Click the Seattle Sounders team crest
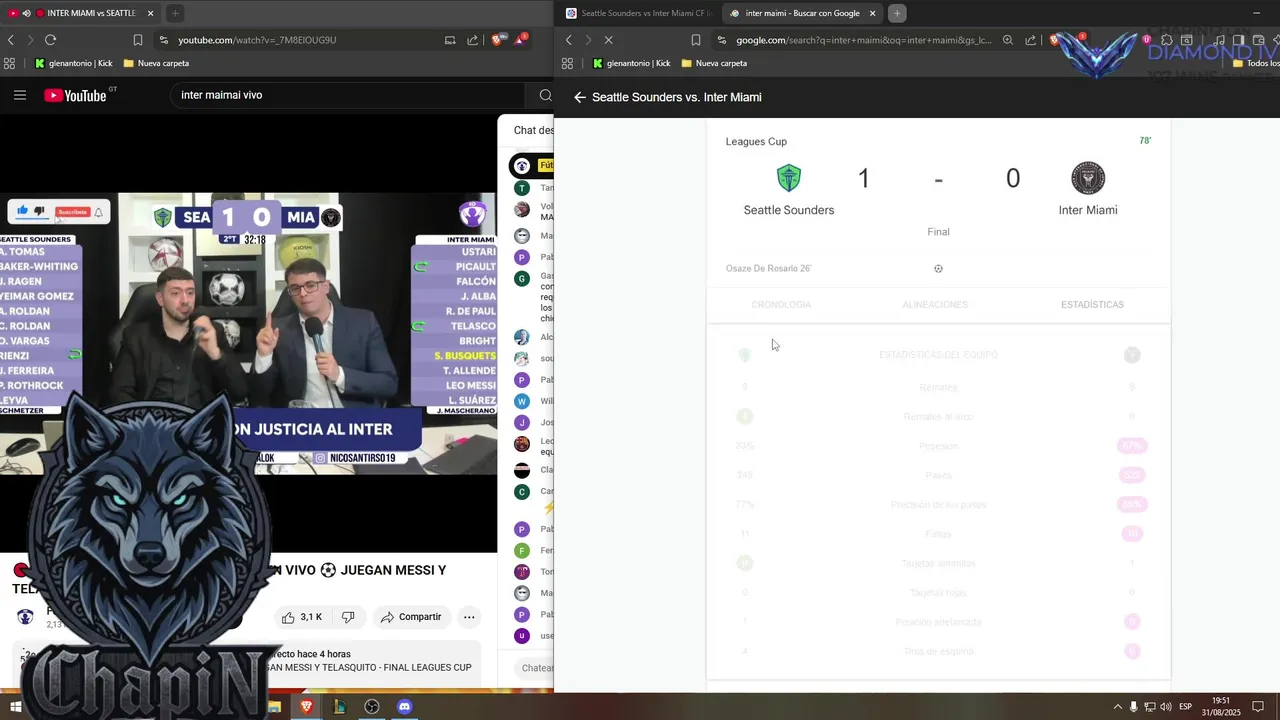 (789, 178)
